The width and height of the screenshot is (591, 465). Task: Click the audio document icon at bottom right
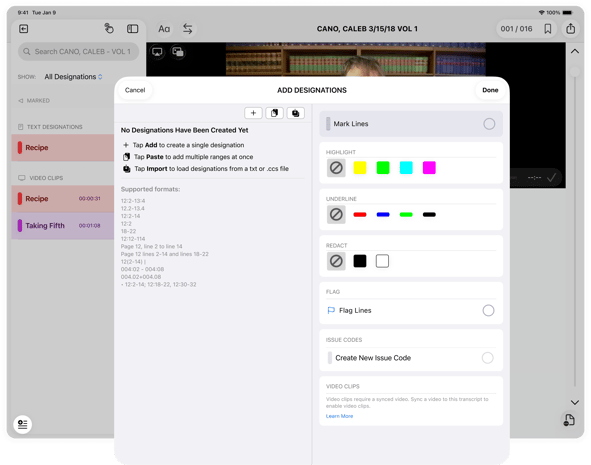point(569,419)
